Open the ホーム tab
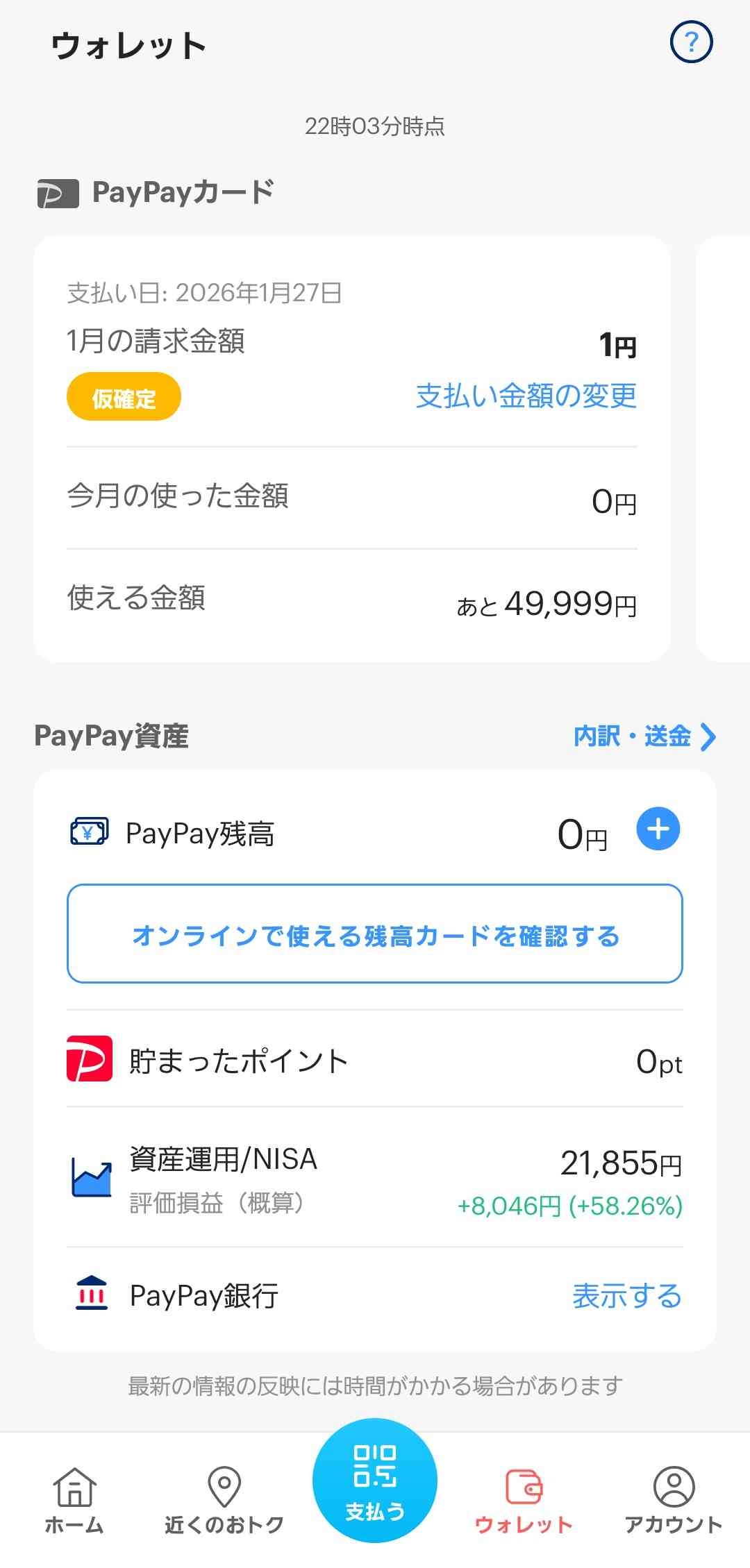Screen dimensions: 750x1568 coord(74,1498)
